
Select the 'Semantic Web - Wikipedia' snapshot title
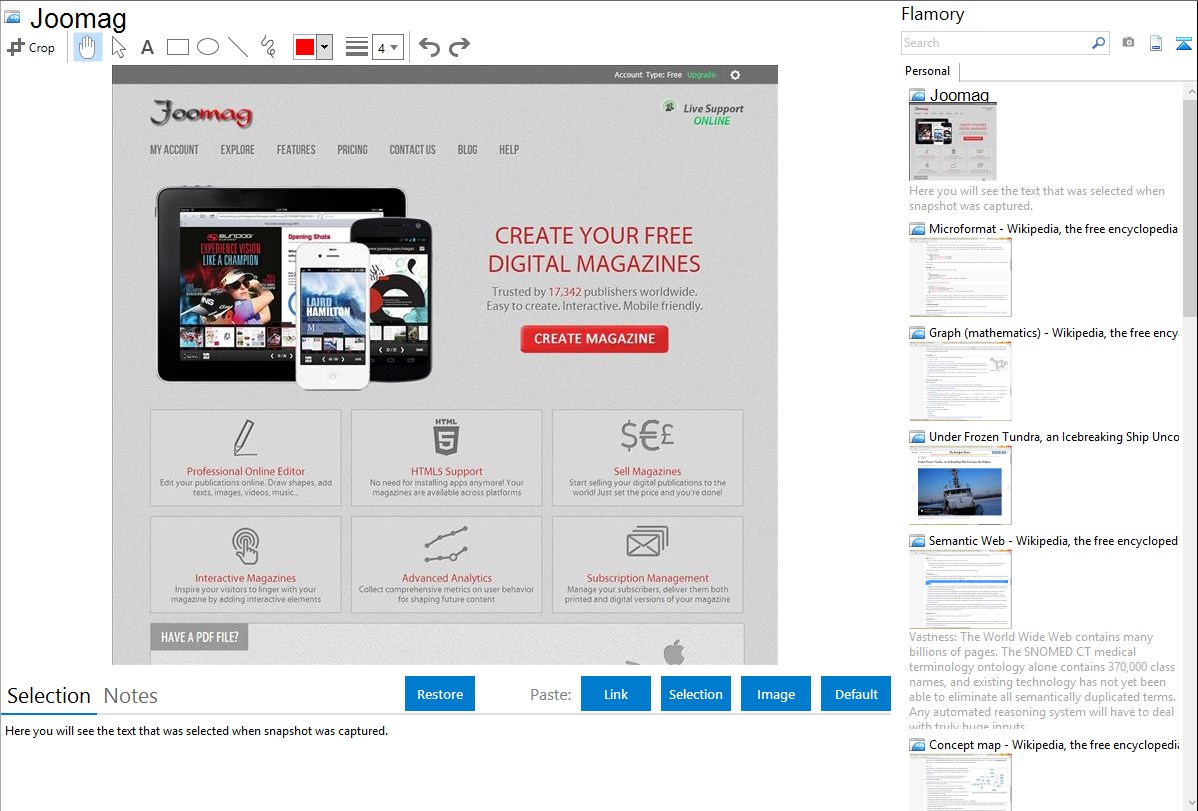pyautogui.click(x=1053, y=540)
